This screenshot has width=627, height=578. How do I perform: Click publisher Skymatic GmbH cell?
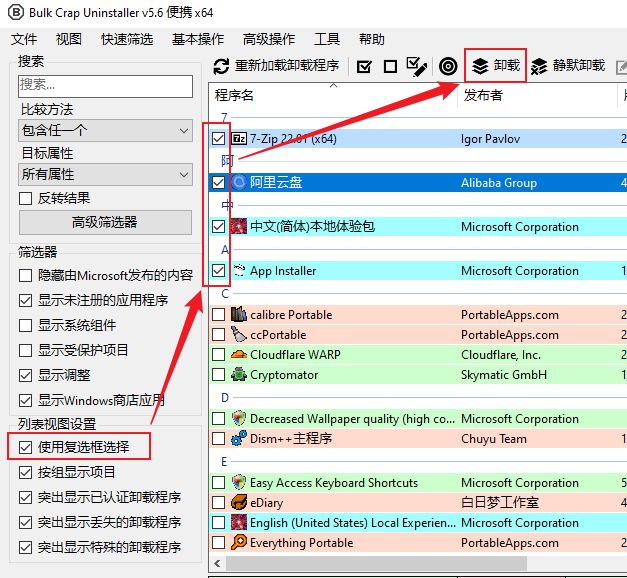click(x=504, y=375)
